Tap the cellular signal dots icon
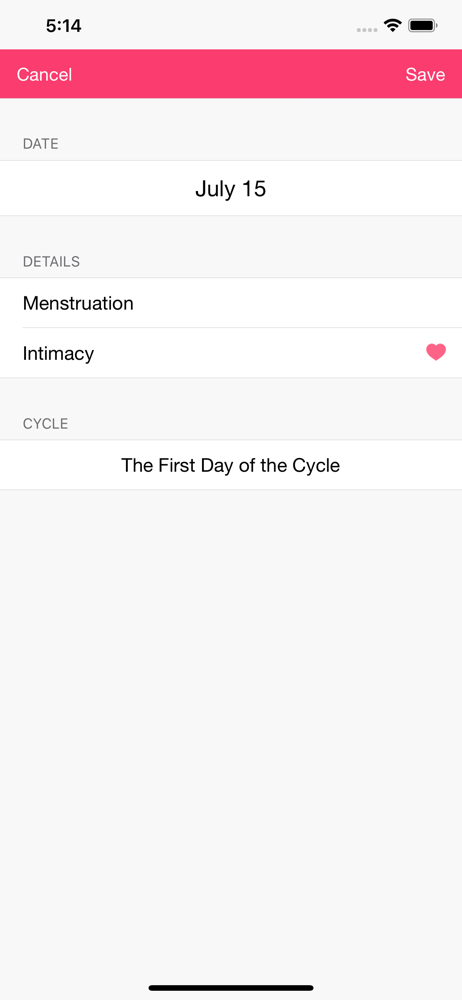The image size is (462, 1000). [x=366, y=29]
